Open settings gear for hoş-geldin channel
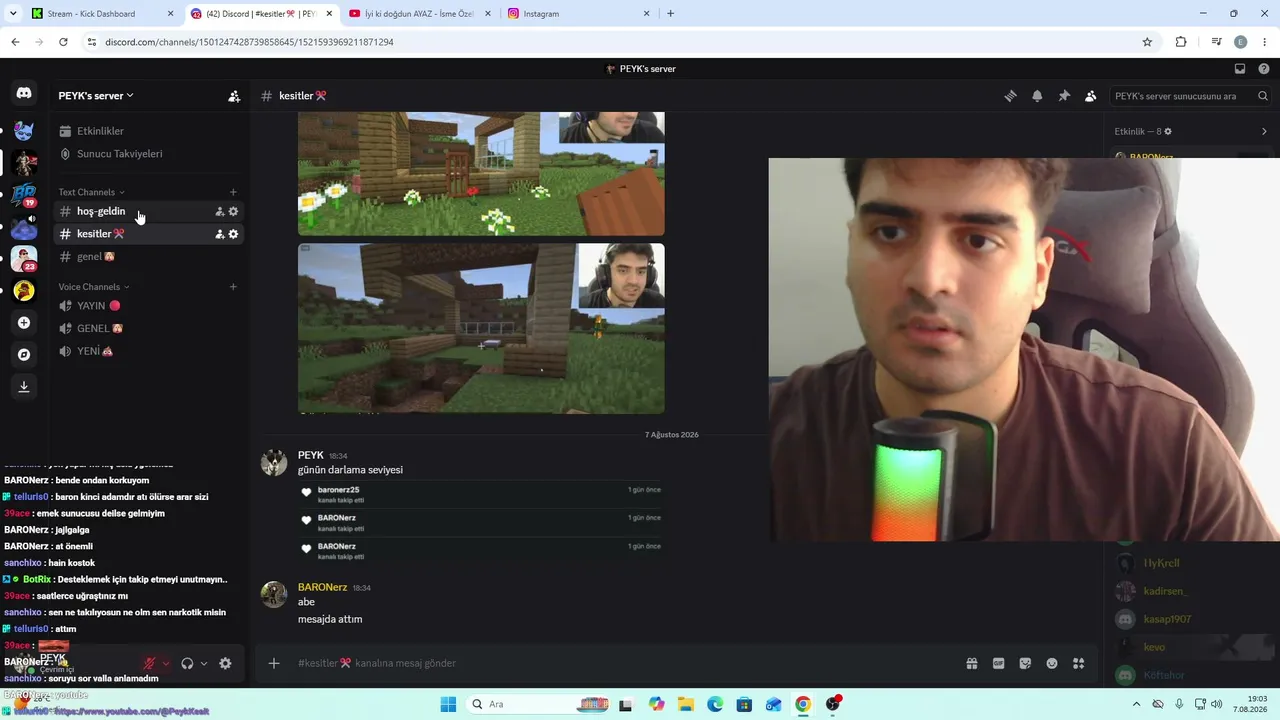 click(233, 211)
